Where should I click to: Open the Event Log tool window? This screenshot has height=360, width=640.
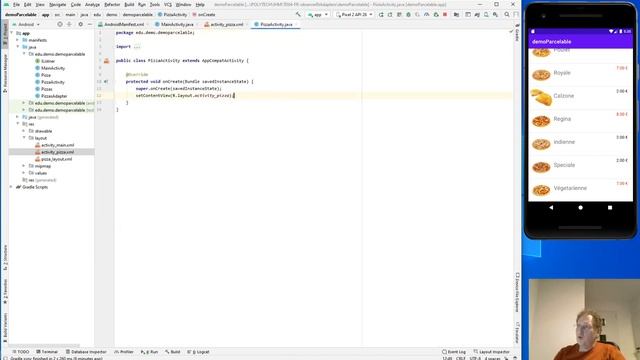[454, 352]
